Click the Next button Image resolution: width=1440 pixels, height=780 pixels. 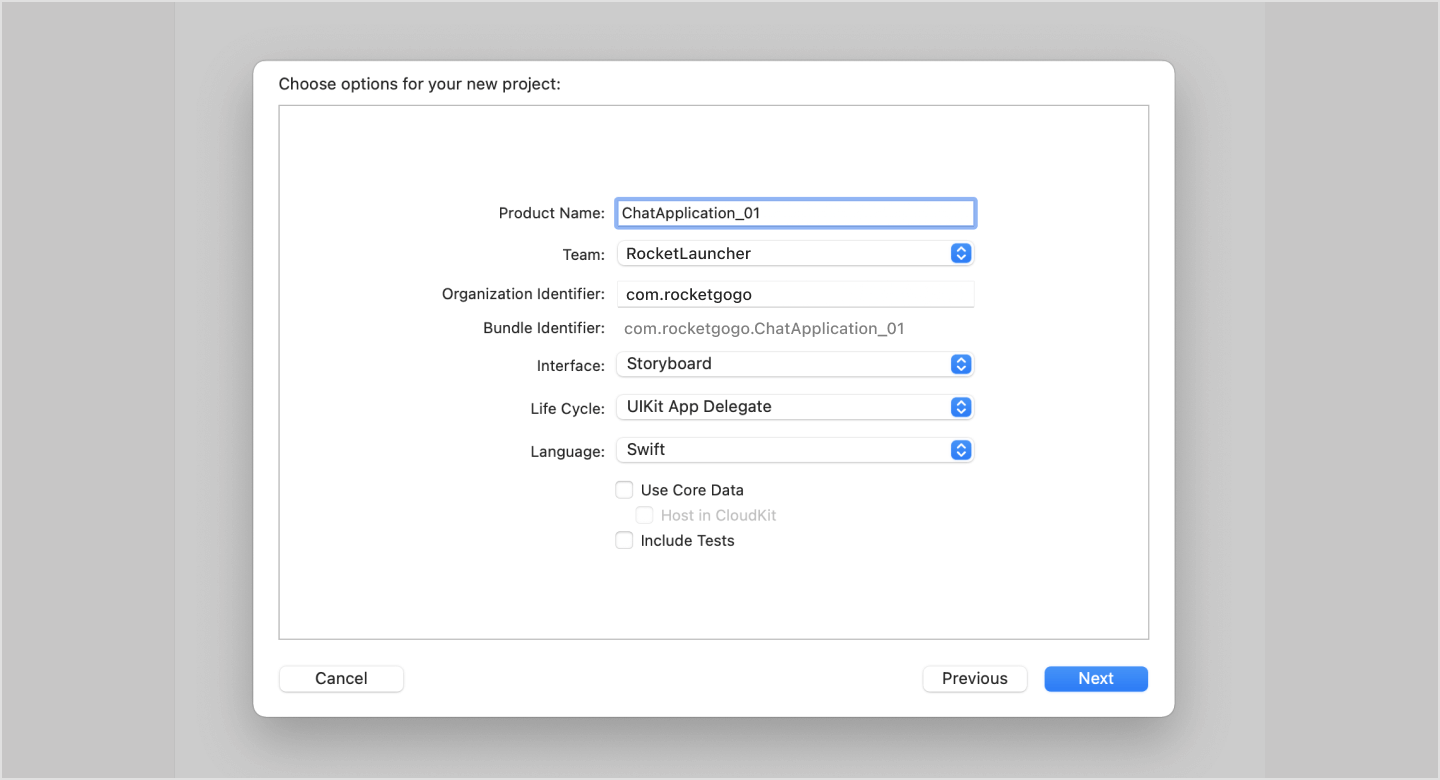point(1095,678)
